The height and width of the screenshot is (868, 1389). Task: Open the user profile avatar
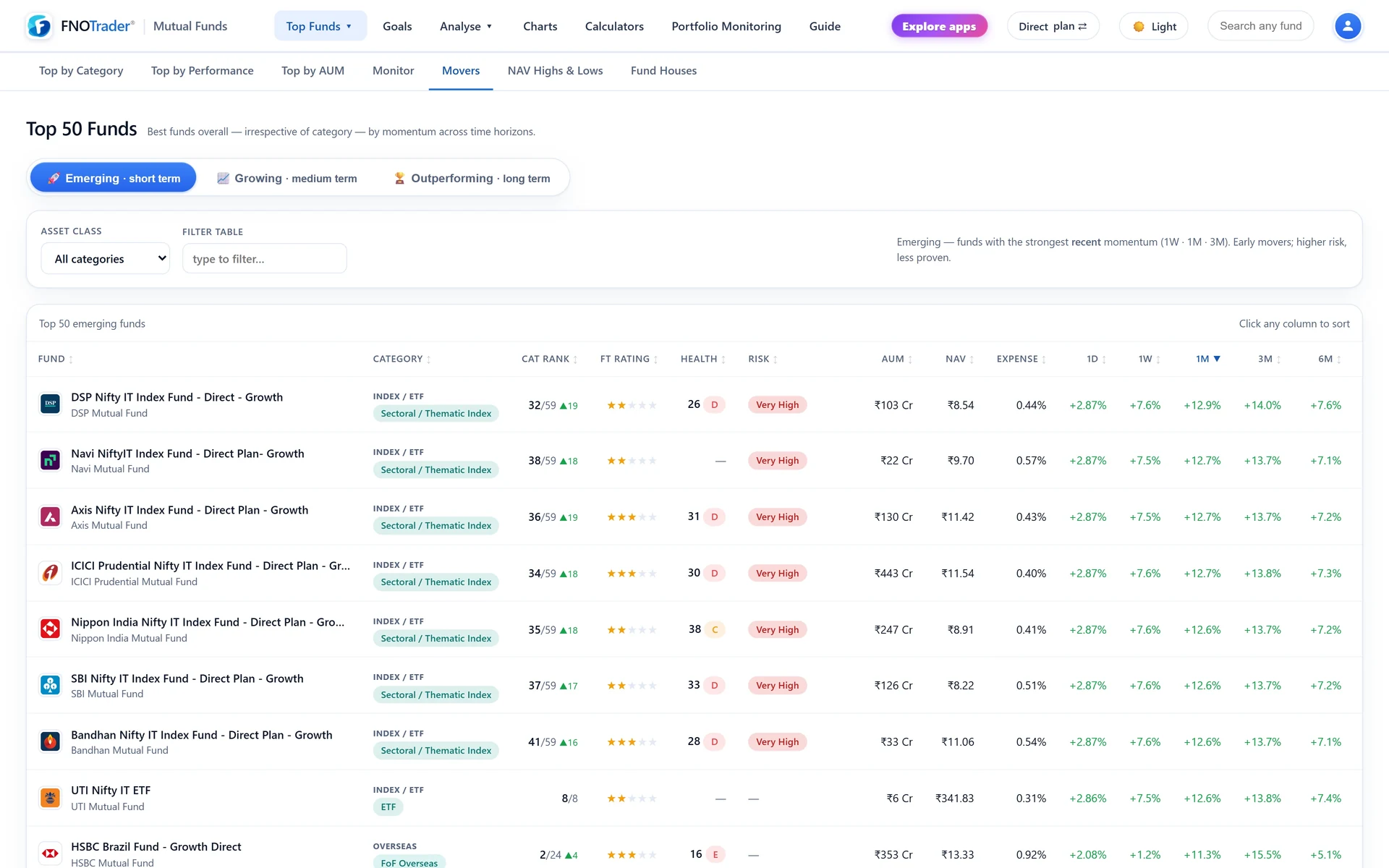(x=1347, y=26)
